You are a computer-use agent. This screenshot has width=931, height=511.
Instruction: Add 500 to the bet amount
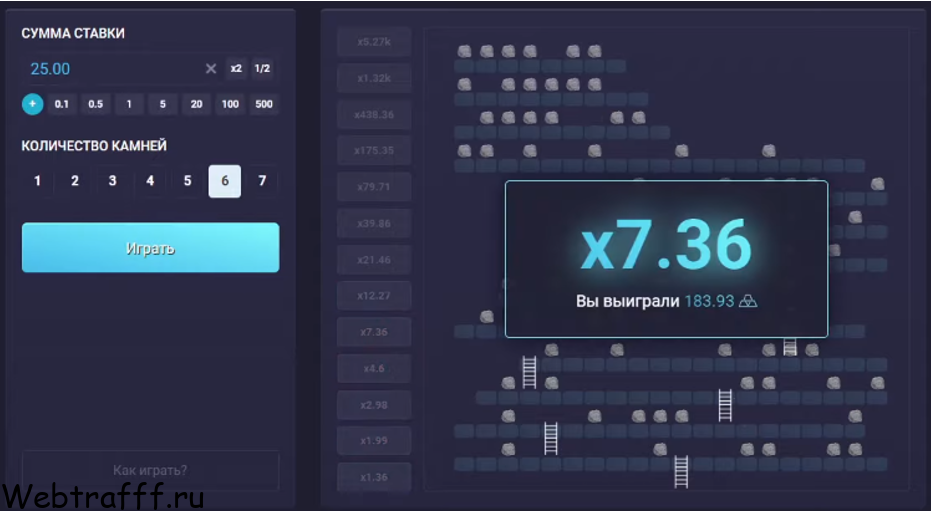click(x=264, y=104)
